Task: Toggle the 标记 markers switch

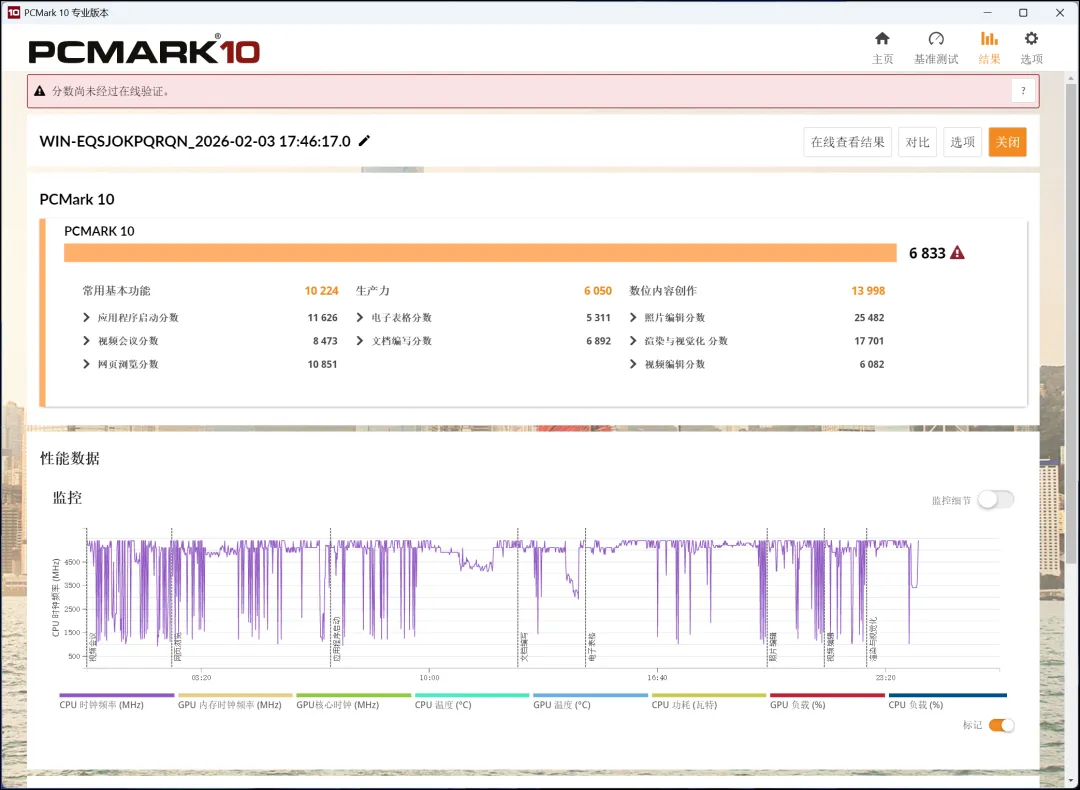Action: point(1001,725)
